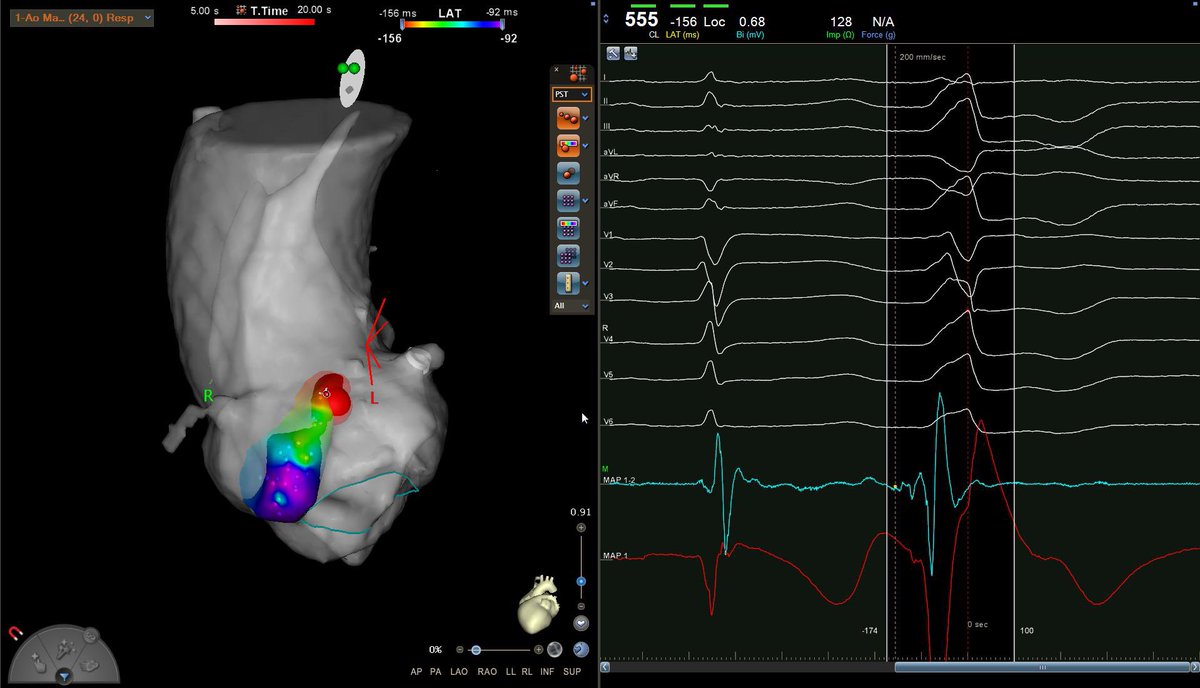
Task: Click the scroll-left arrow on the ECG scrollbar
Action: [x=605, y=667]
